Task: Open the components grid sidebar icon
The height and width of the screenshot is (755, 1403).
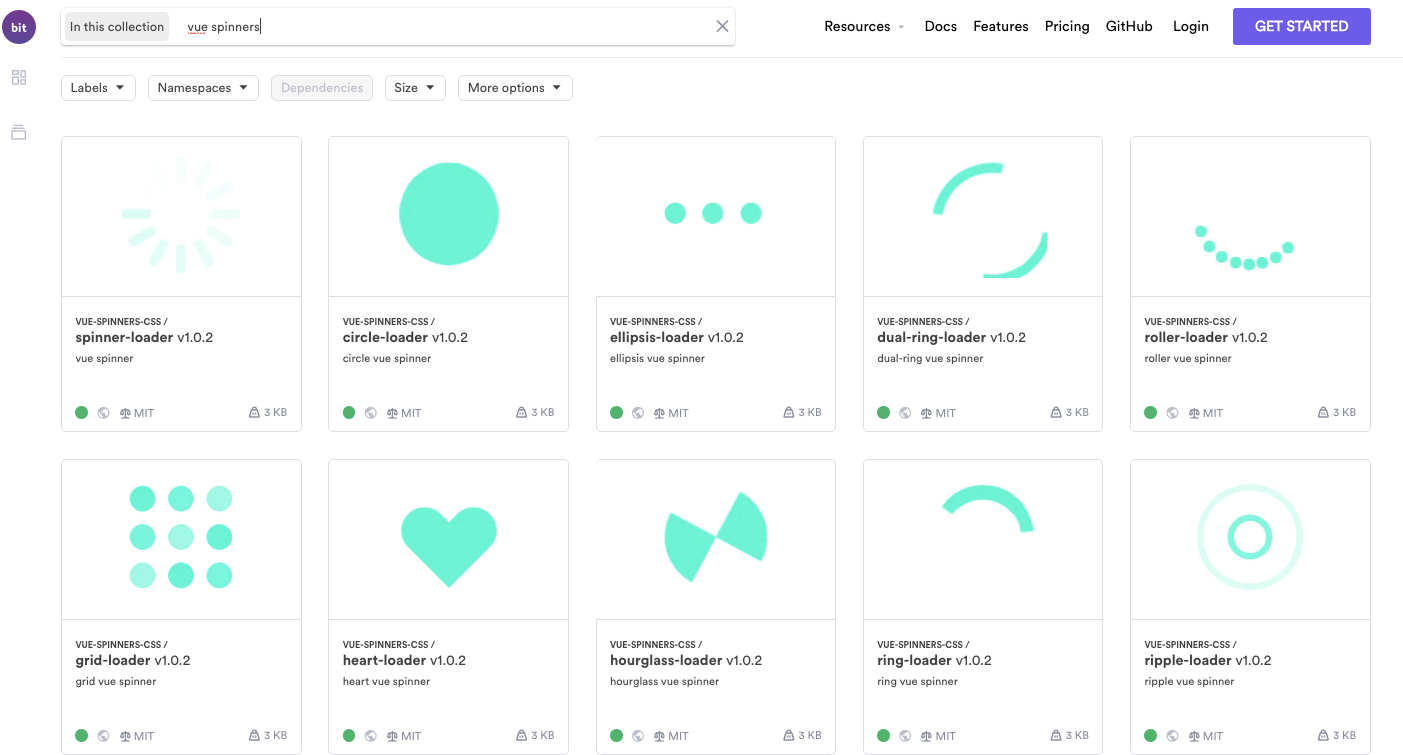Action: click(x=19, y=77)
